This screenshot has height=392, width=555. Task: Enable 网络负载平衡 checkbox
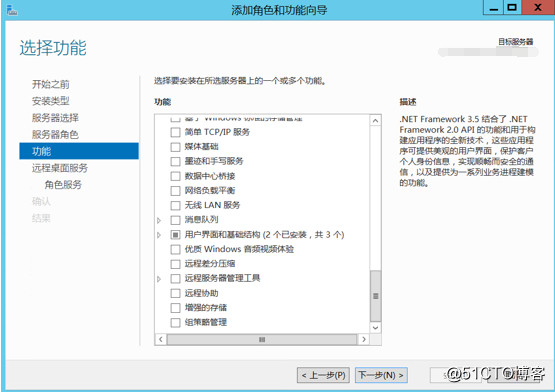[x=175, y=191]
